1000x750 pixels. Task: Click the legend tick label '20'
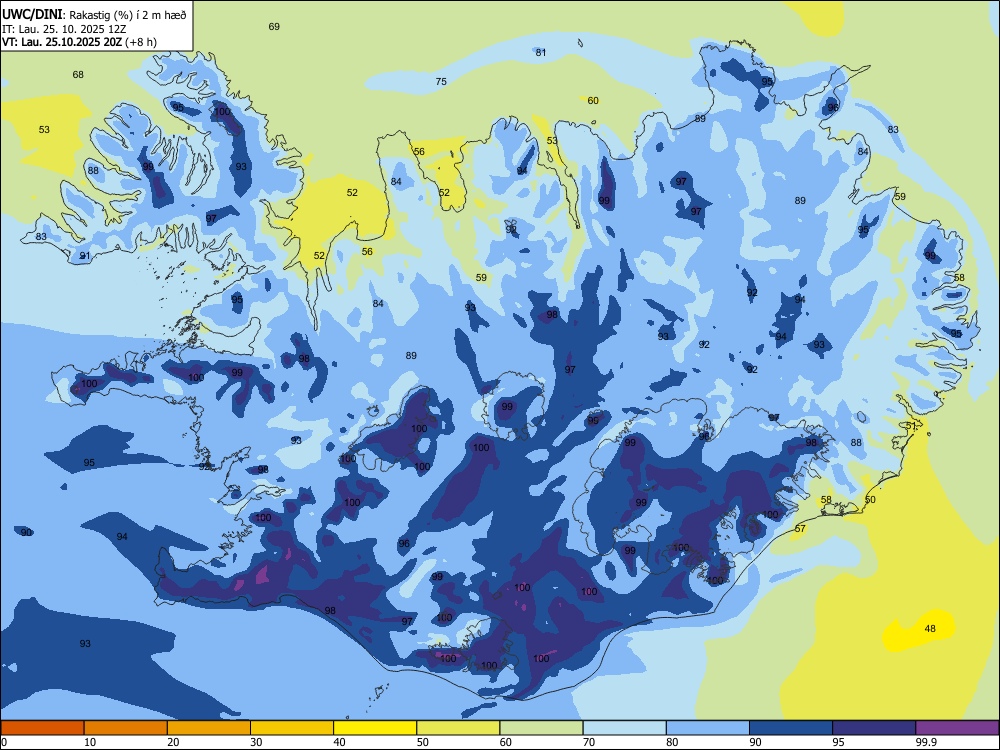(x=173, y=742)
